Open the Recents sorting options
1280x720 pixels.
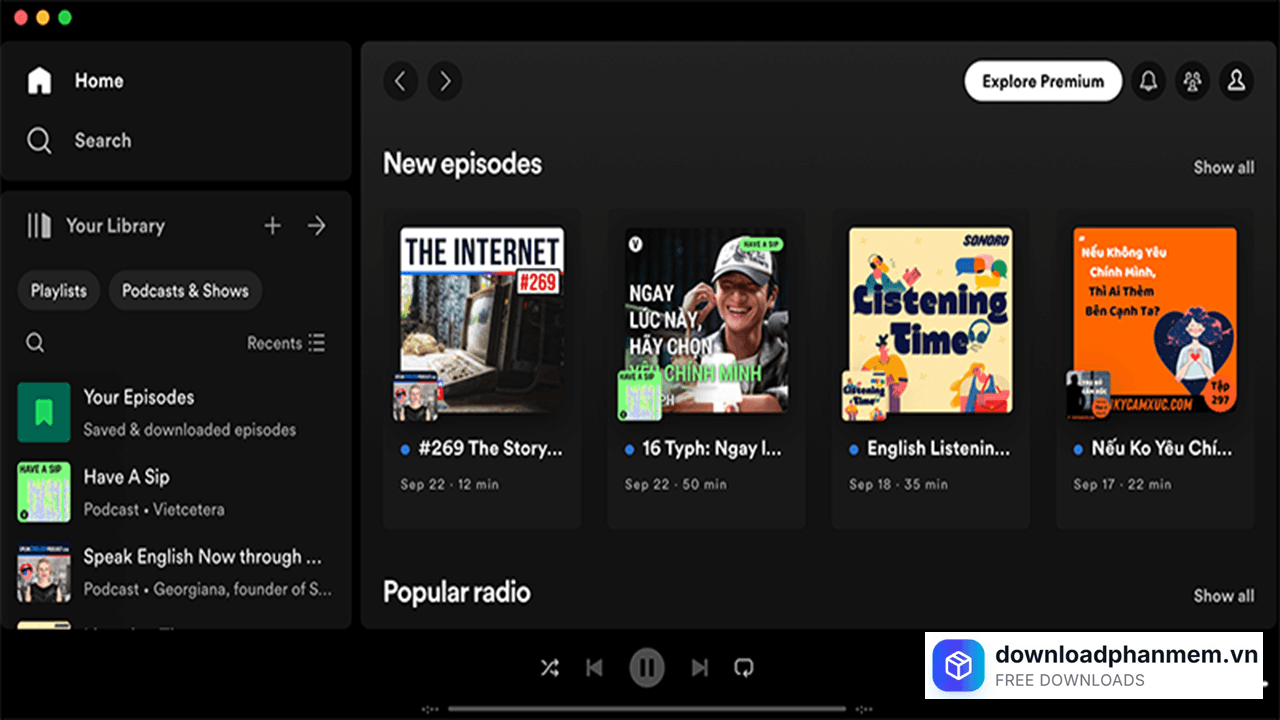[286, 342]
